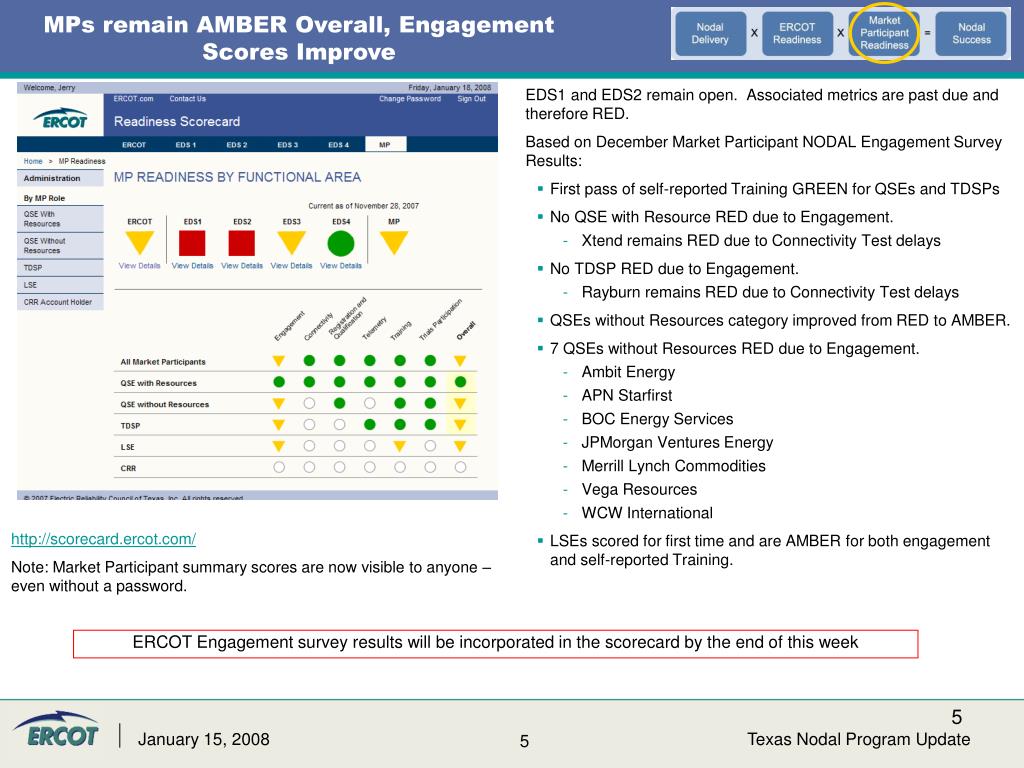Open the ERCOT tab in scorecard navigation
1024x768 pixels.
coord(134,144)
